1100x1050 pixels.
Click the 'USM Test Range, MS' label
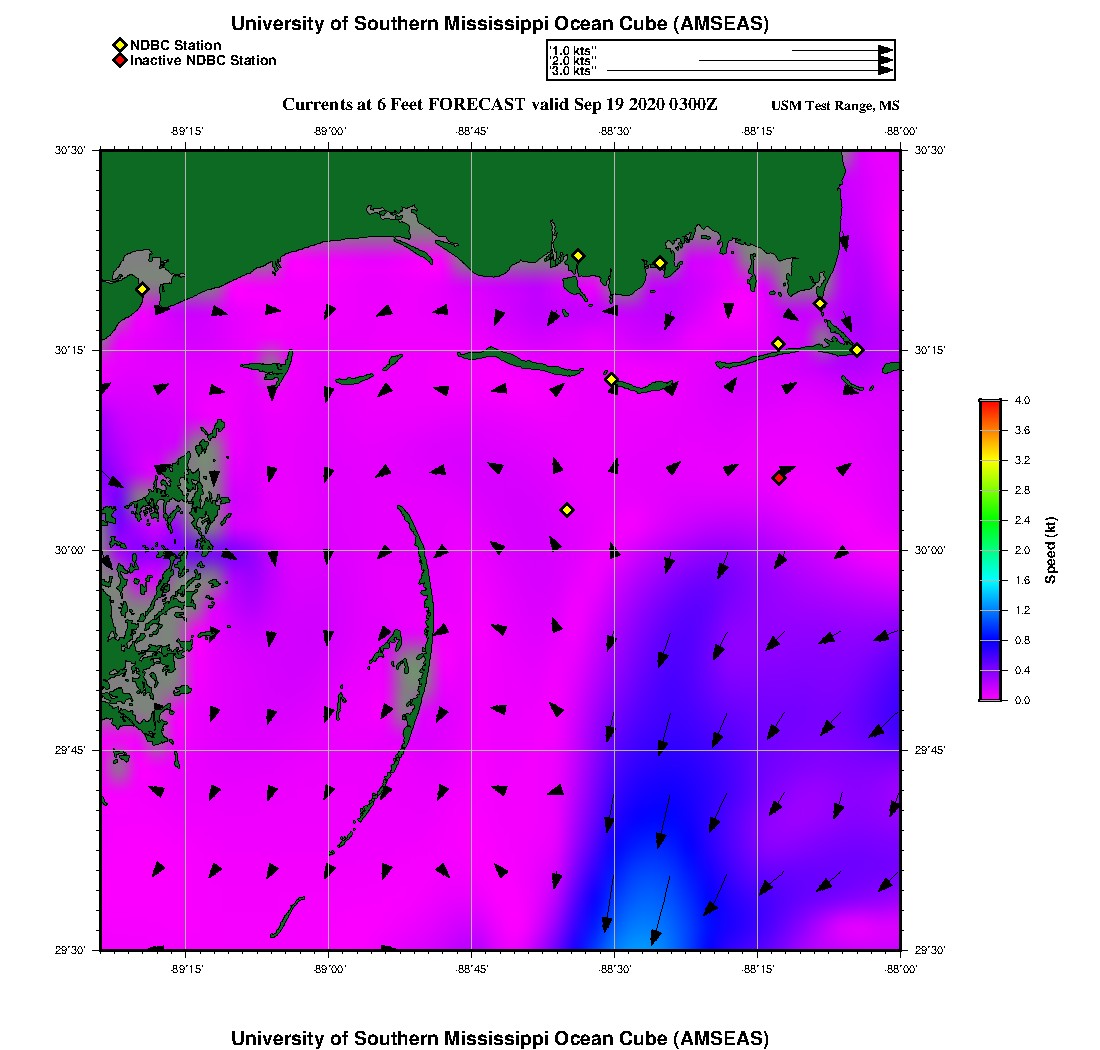click(x=835, y=106)
